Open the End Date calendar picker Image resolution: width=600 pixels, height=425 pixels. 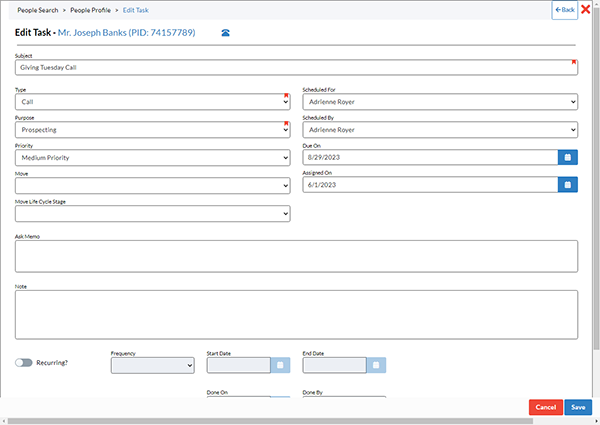[x=376, y=365]
